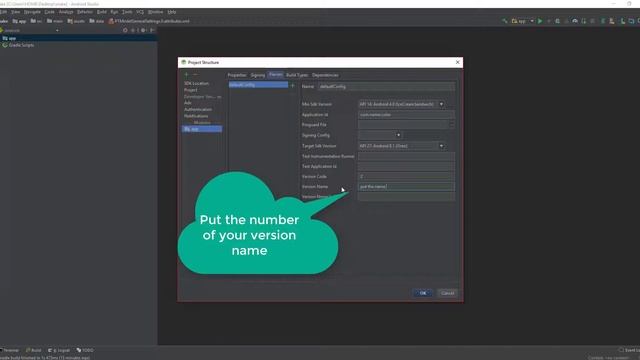640x360 pixels.
Task: Select app module in dialog sidebar
Action: click(x=202, y=129)
